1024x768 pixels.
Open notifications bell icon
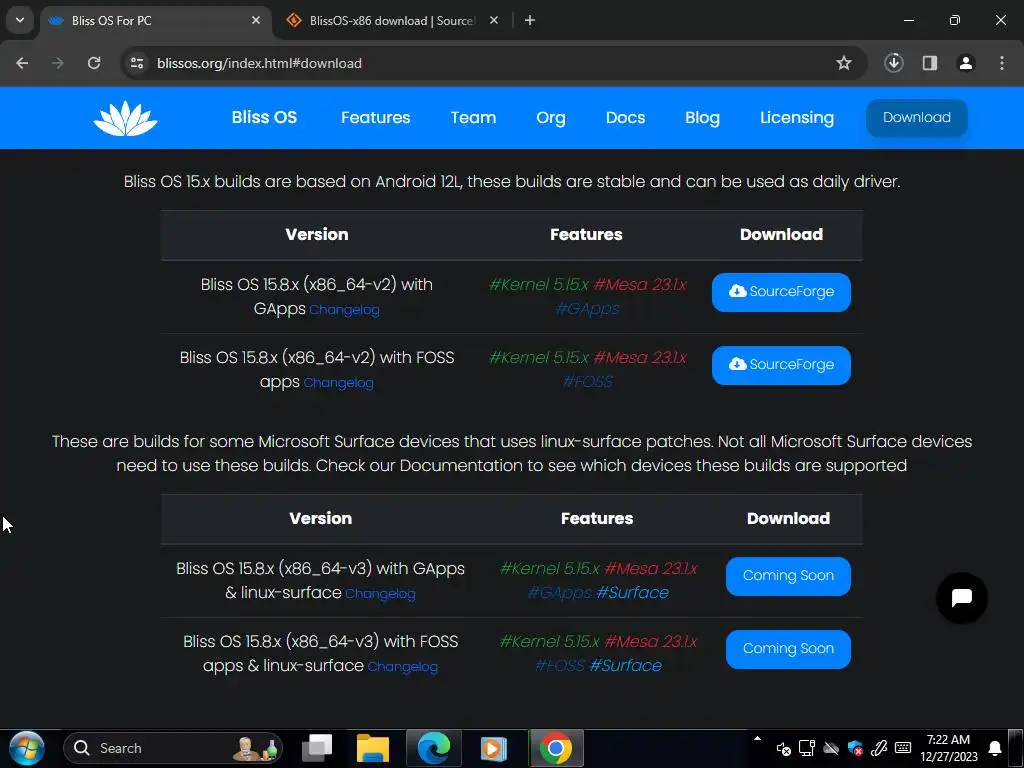click(995, 748)
